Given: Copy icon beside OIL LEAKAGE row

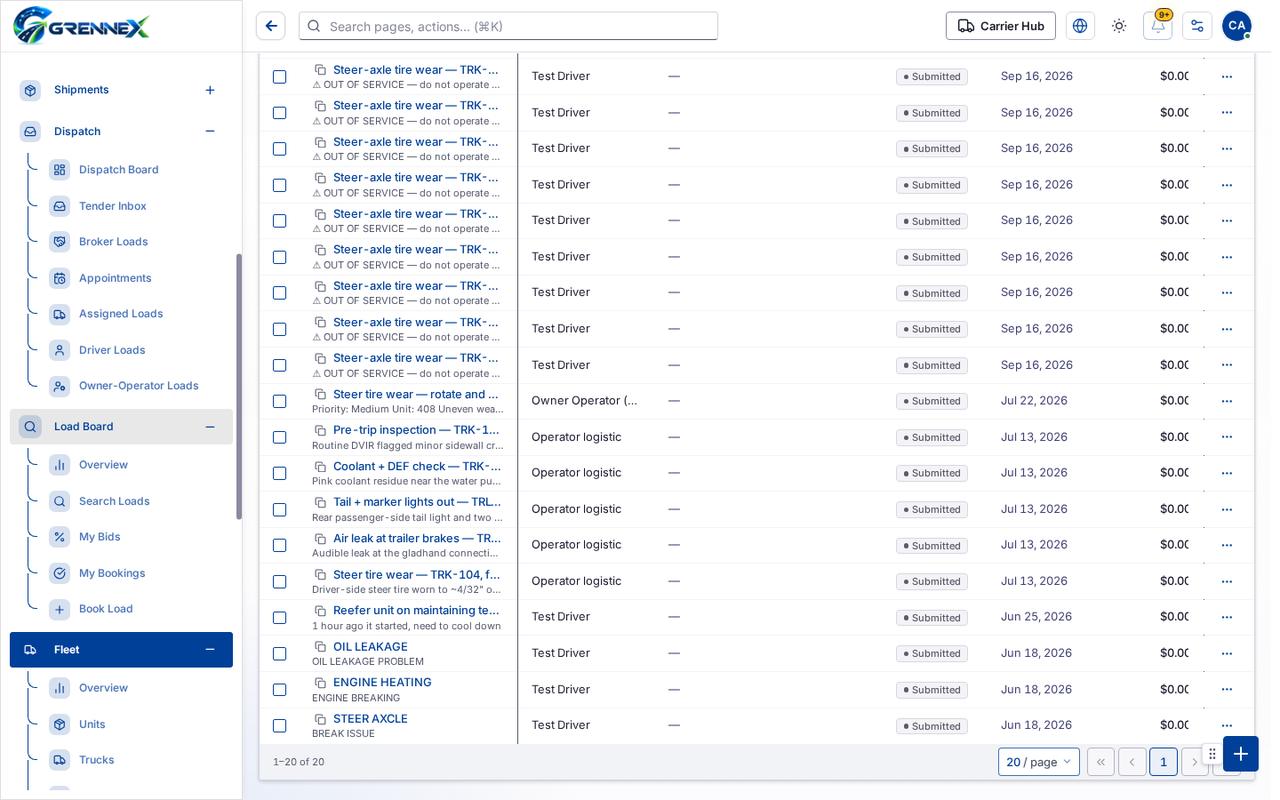Looking at the screenshot, I should (x=320, y=647).
